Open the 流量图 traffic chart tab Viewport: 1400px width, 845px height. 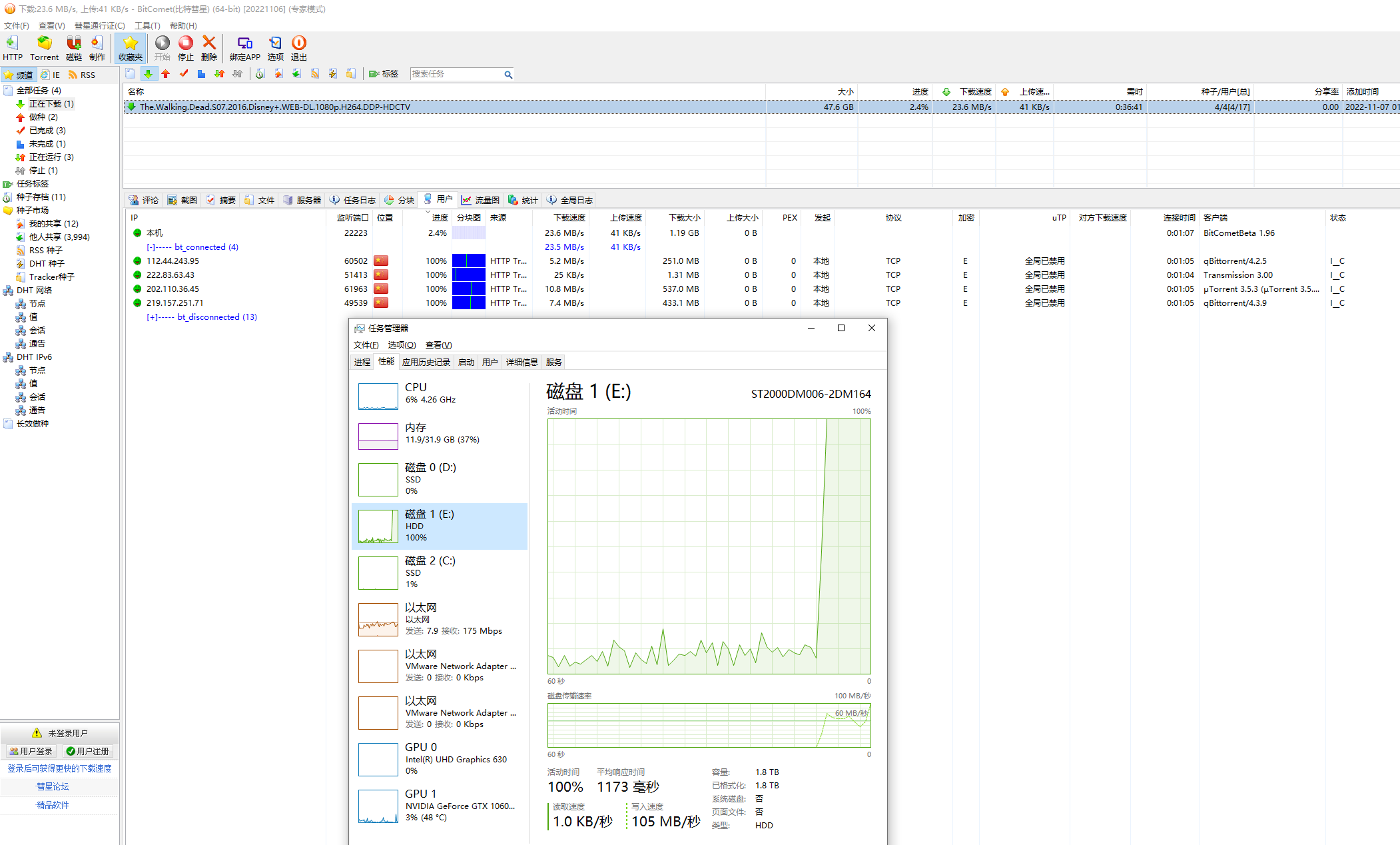[x=480, y=200]
